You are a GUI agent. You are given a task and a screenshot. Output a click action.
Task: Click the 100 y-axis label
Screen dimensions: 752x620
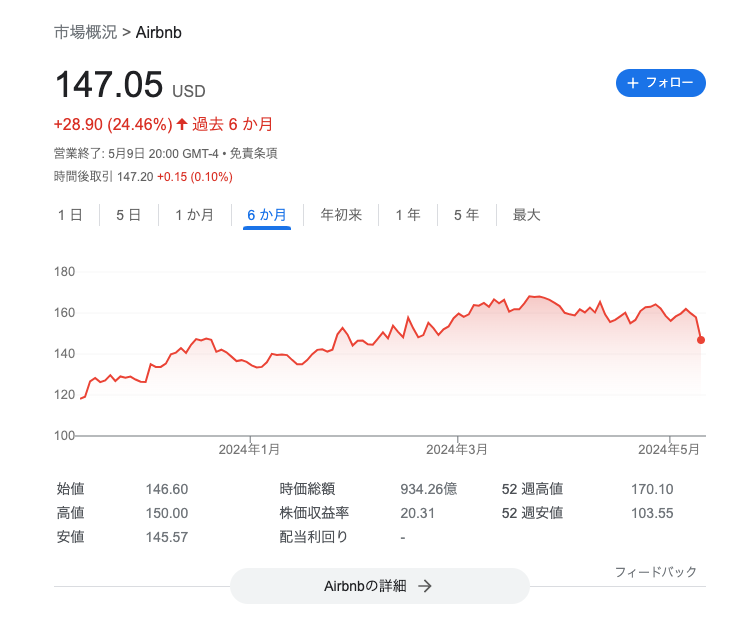(x=64, y=435)
